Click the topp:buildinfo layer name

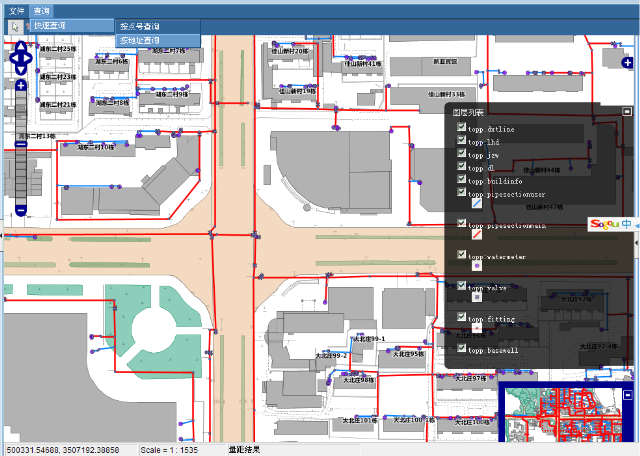495,181
